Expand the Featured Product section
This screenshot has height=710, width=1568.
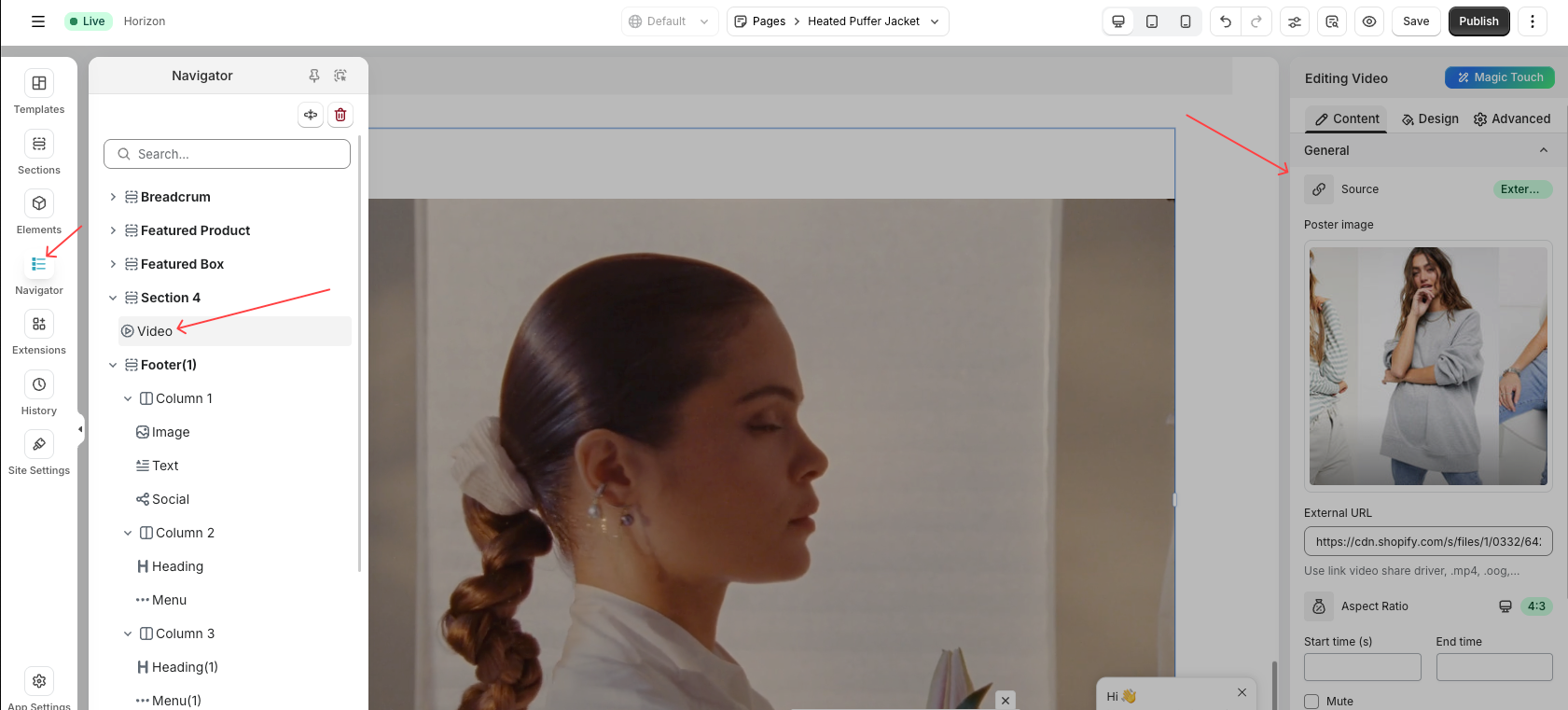113,230
